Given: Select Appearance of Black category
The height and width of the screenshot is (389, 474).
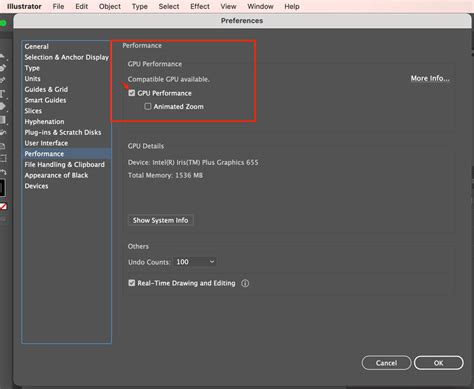Looking at the screenshot, I should (66, 175).
